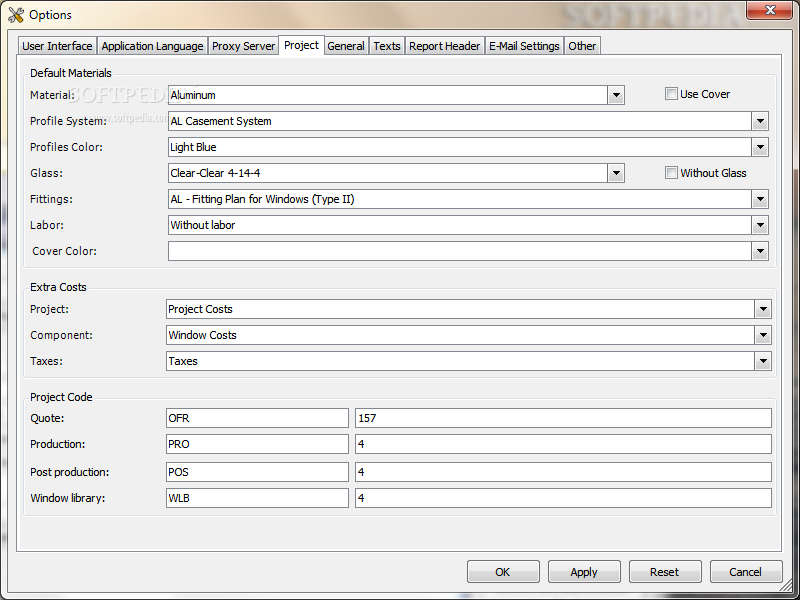Open the Cover Color dropdown arrow
This screenshot has height=600, width=800.
(760, 251)
